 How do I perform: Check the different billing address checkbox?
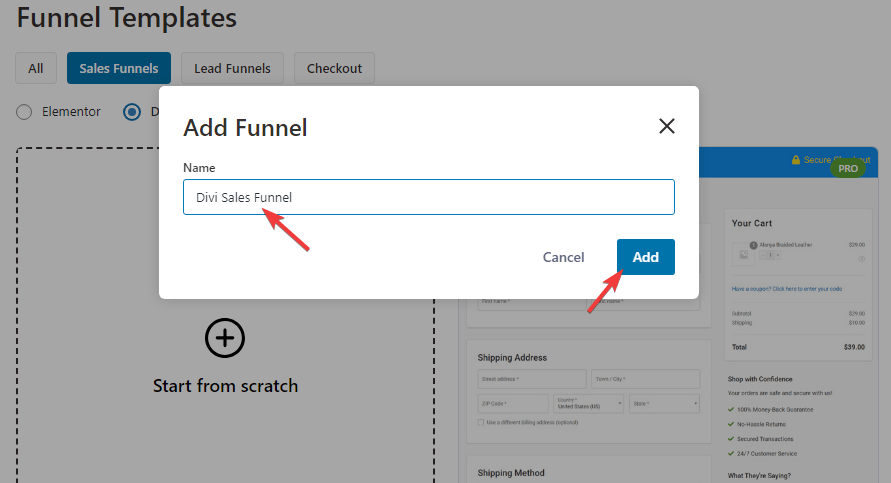pyautogui.click(x=481, y=422)
